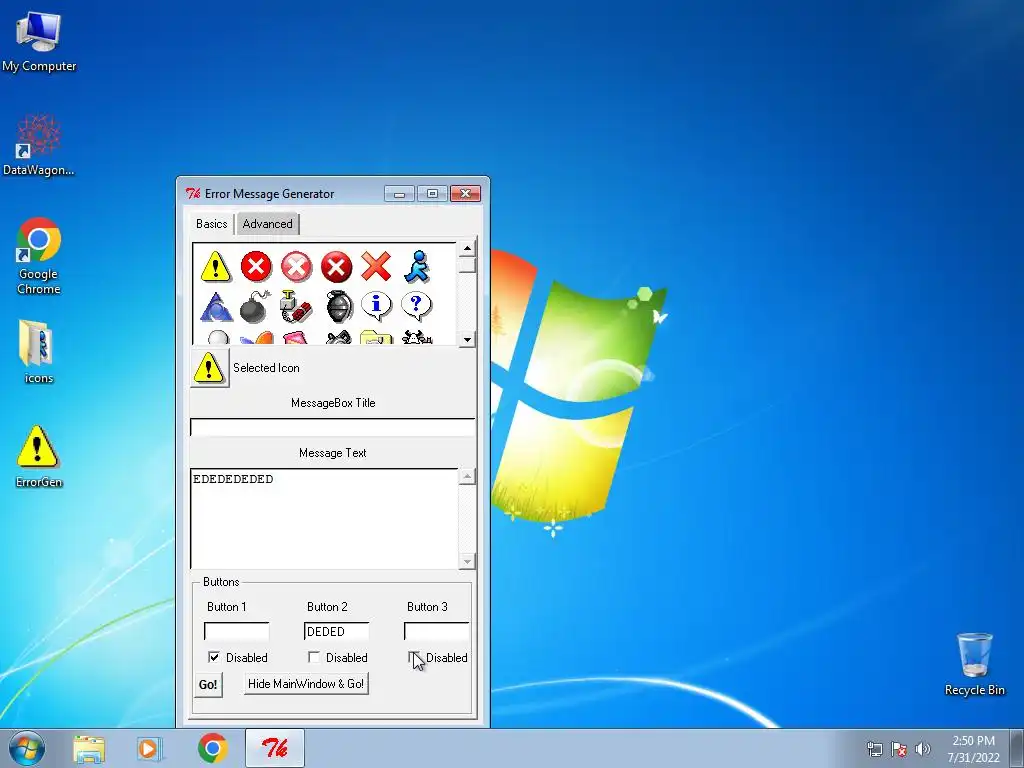Maximize the Error Message Generator window

coord(432,193)
